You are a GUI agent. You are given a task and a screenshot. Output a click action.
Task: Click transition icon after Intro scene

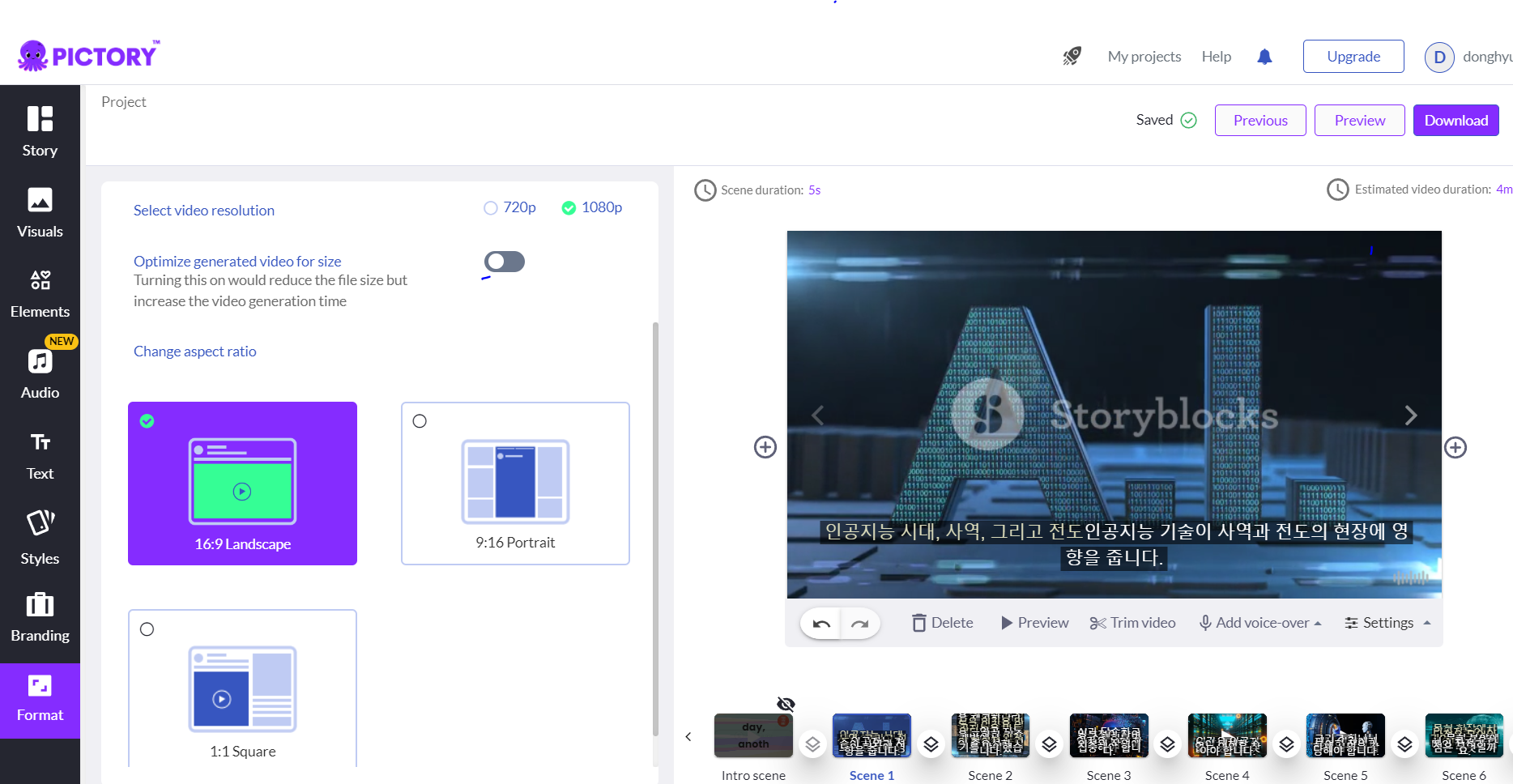pos(812,744)
